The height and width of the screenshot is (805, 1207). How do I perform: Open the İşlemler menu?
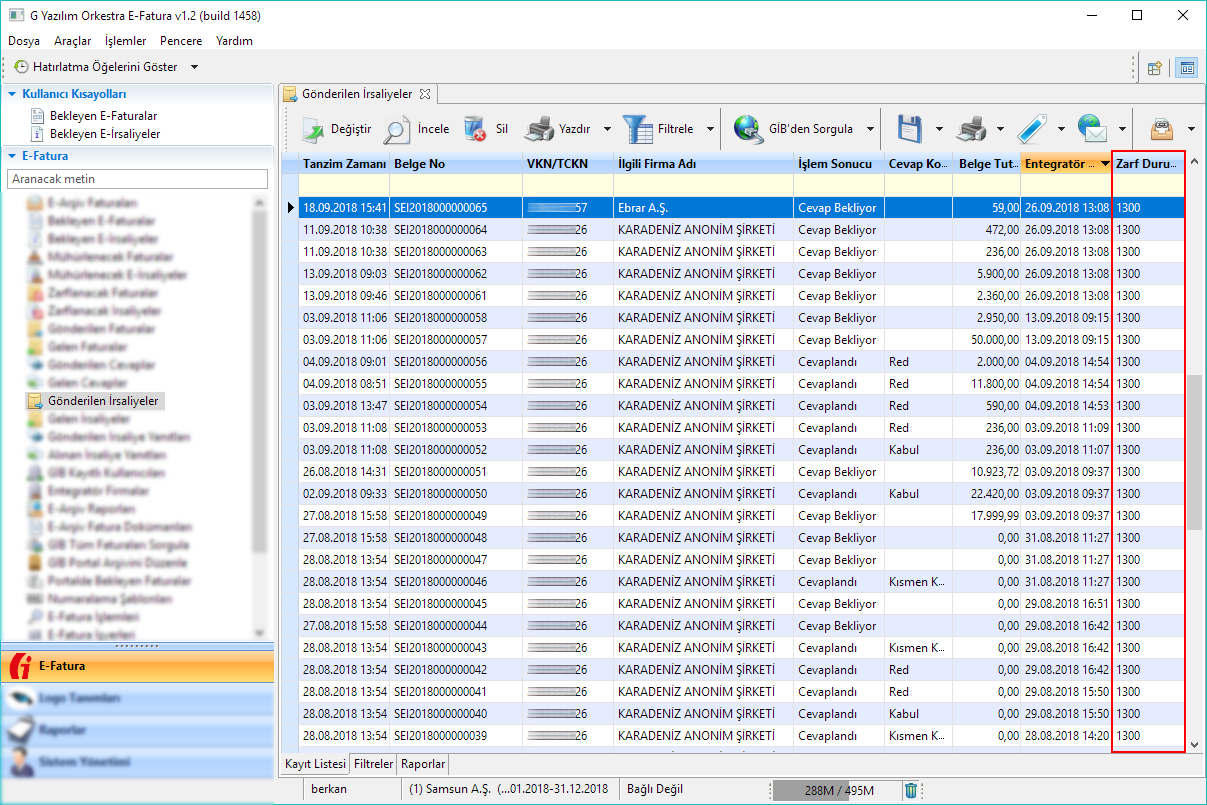pos(125,41)
